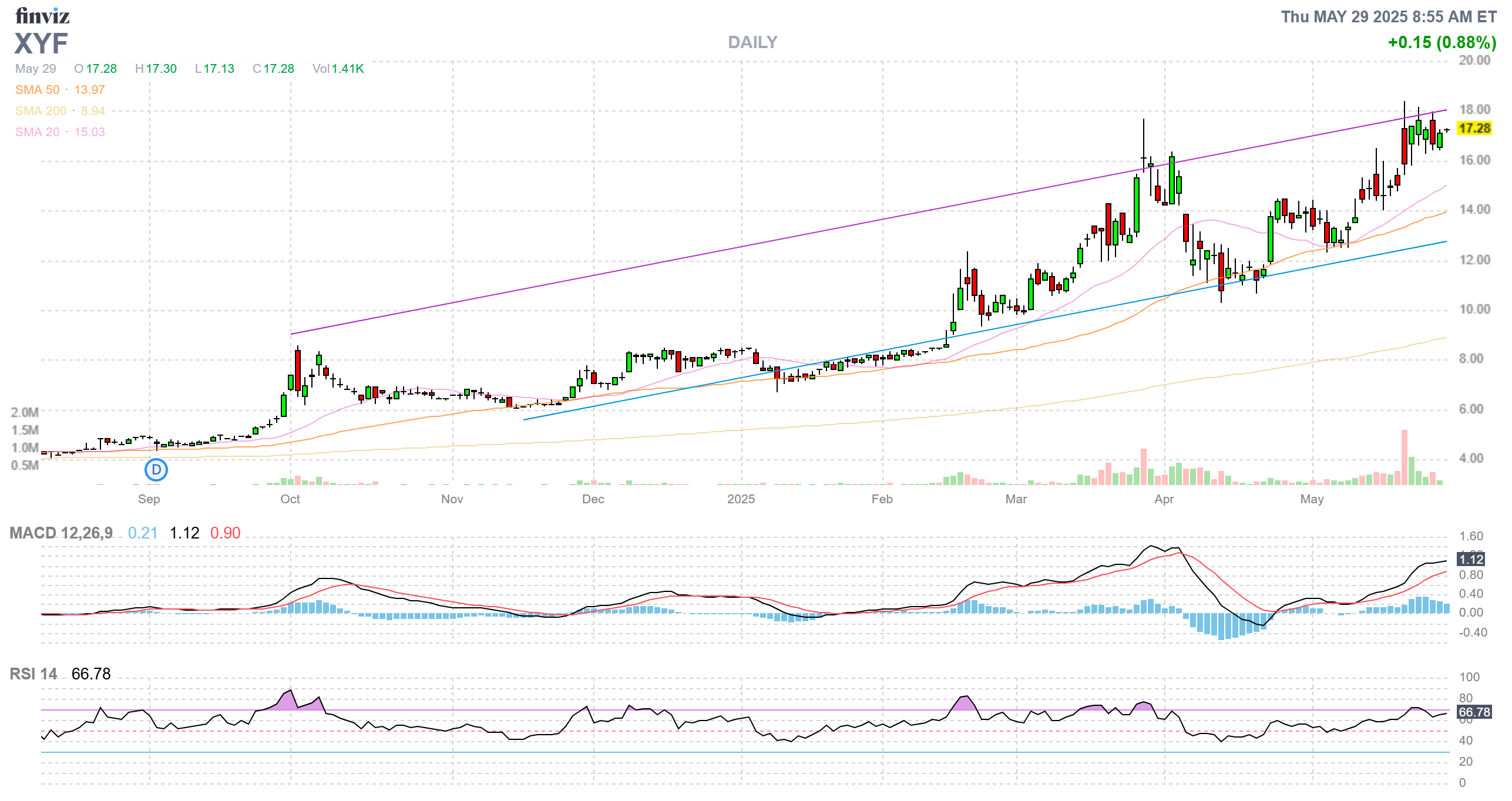The width and height of the screenshot is (1512, 801).
Task: Click the XYF ticker symbol
Action: [x=41, y=43]
